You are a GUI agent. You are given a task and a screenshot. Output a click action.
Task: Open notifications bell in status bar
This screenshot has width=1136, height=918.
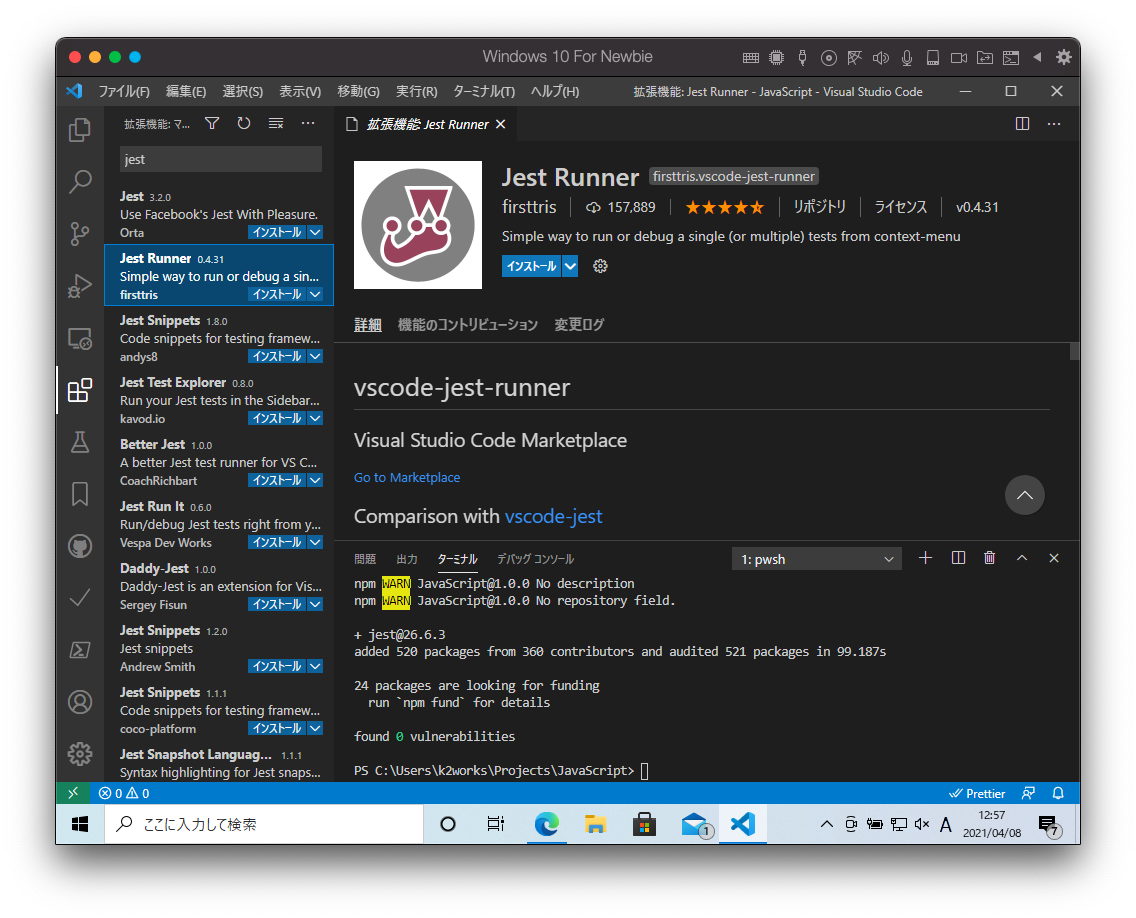pyautogui.click(x=1058, y=793)
